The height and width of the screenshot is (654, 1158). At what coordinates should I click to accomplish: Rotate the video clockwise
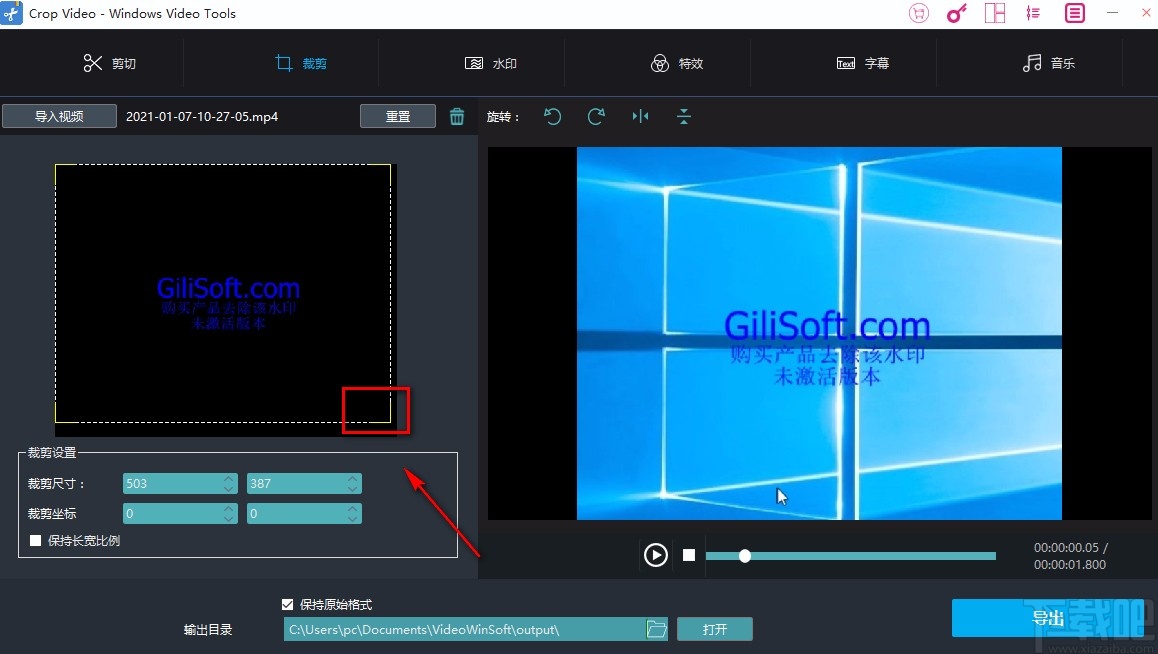596,117
